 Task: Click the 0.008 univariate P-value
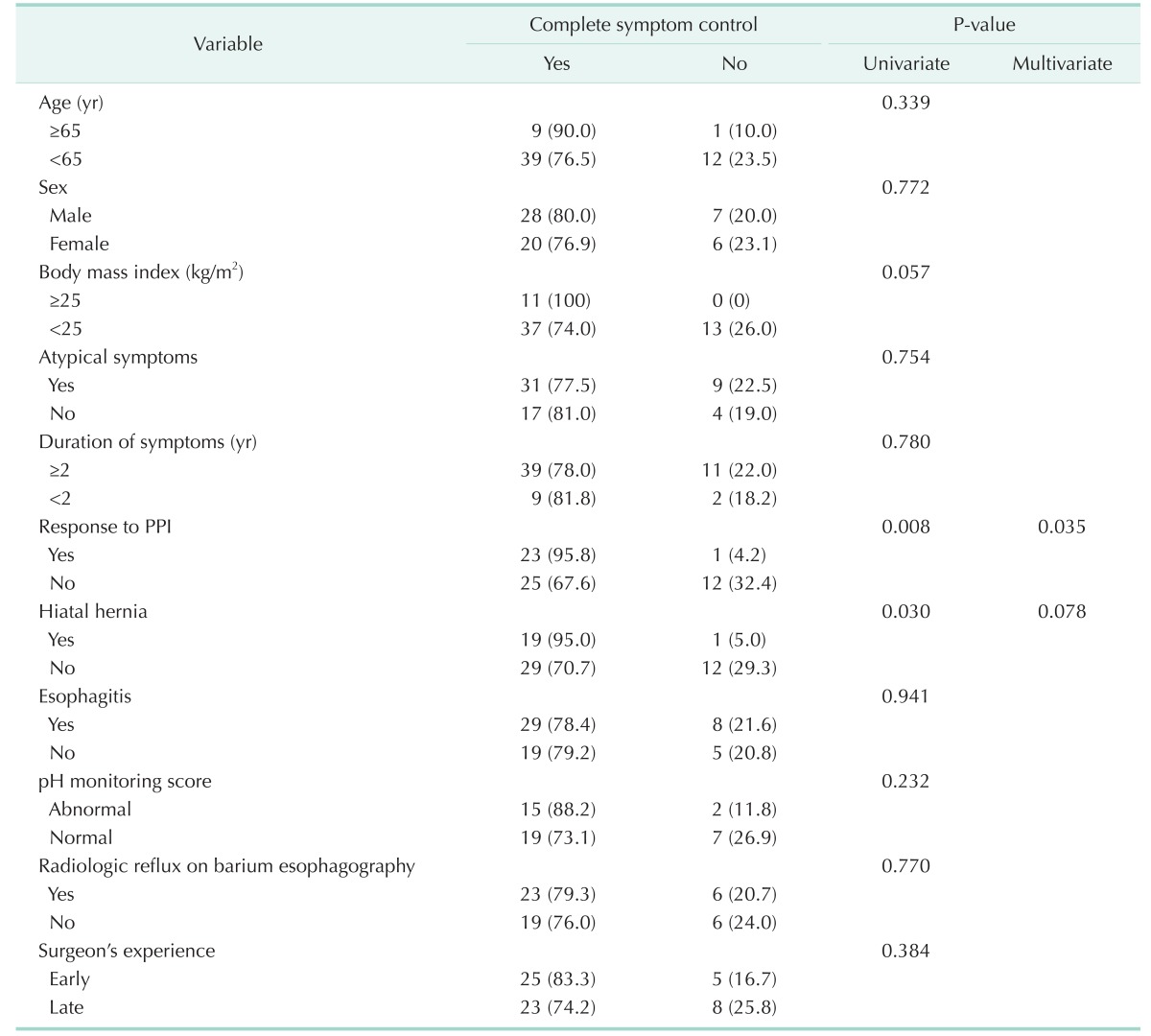coord(908,526)
